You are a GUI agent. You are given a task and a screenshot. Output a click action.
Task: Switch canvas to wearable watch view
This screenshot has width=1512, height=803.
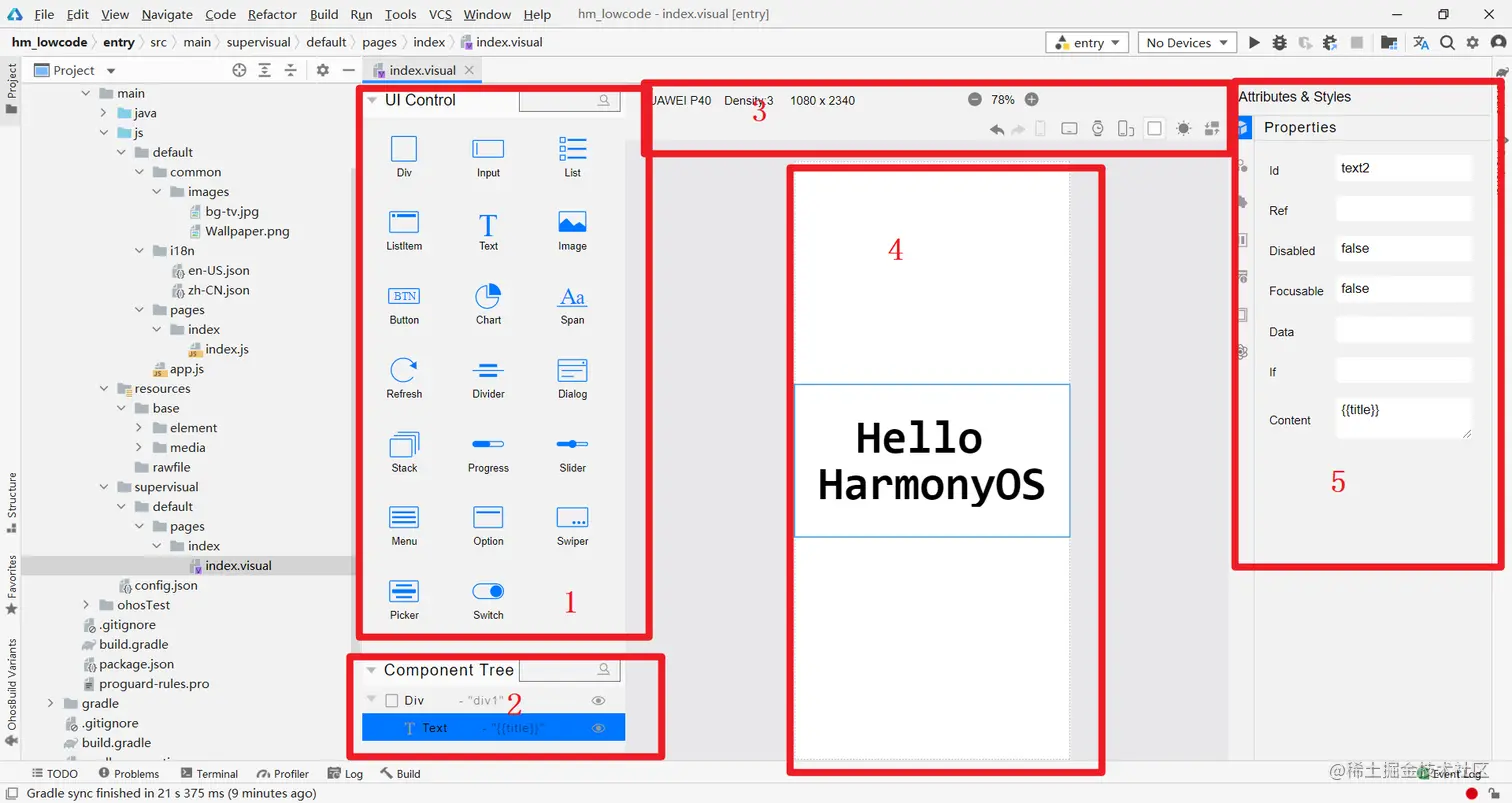(x=1098, y=128)
